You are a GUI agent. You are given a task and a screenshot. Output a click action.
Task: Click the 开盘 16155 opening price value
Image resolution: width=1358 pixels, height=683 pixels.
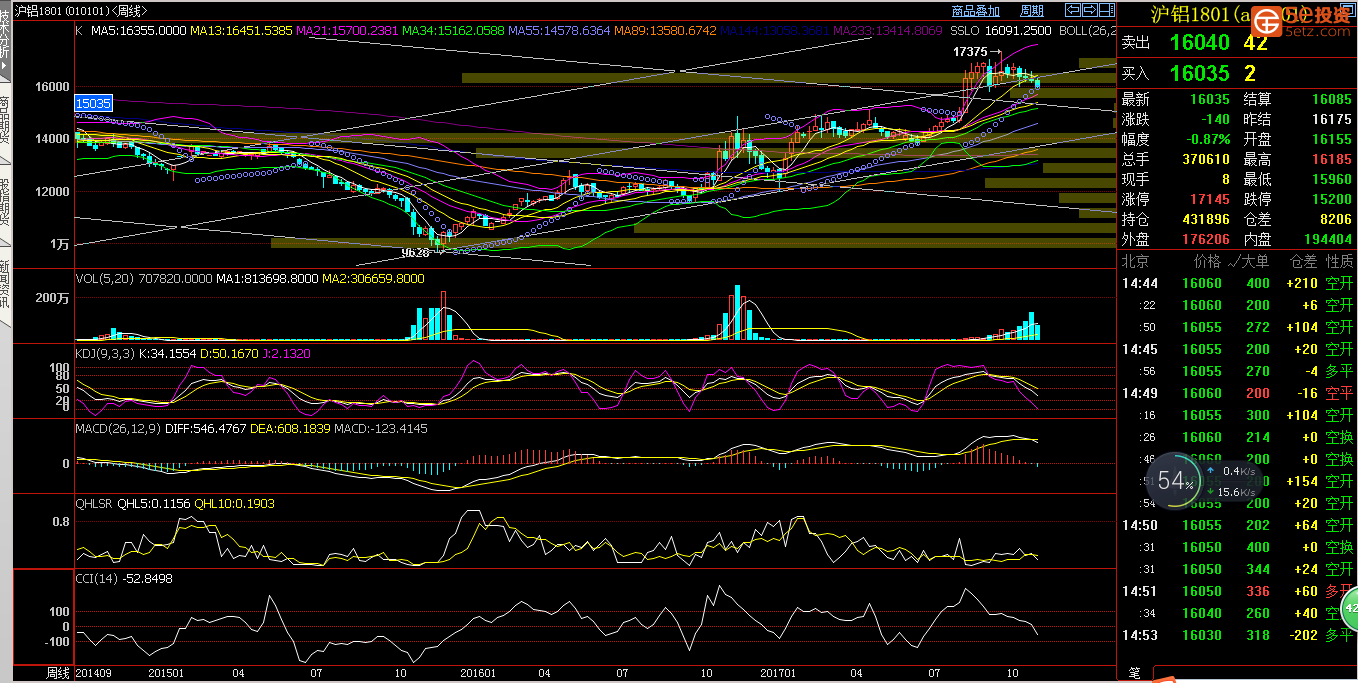pyautogui.click(x=1331, y=139)
